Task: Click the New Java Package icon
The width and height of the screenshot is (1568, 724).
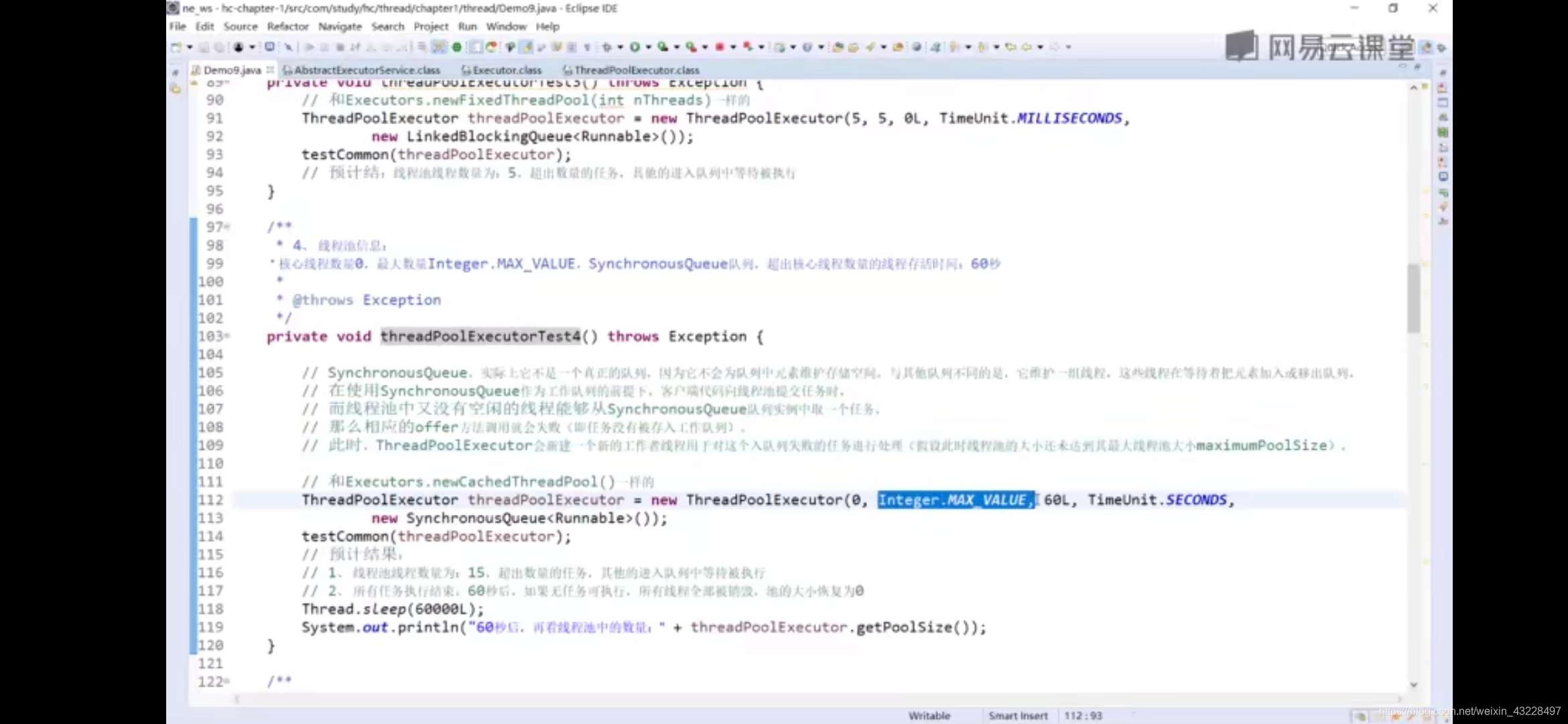Action: point(778,47)
